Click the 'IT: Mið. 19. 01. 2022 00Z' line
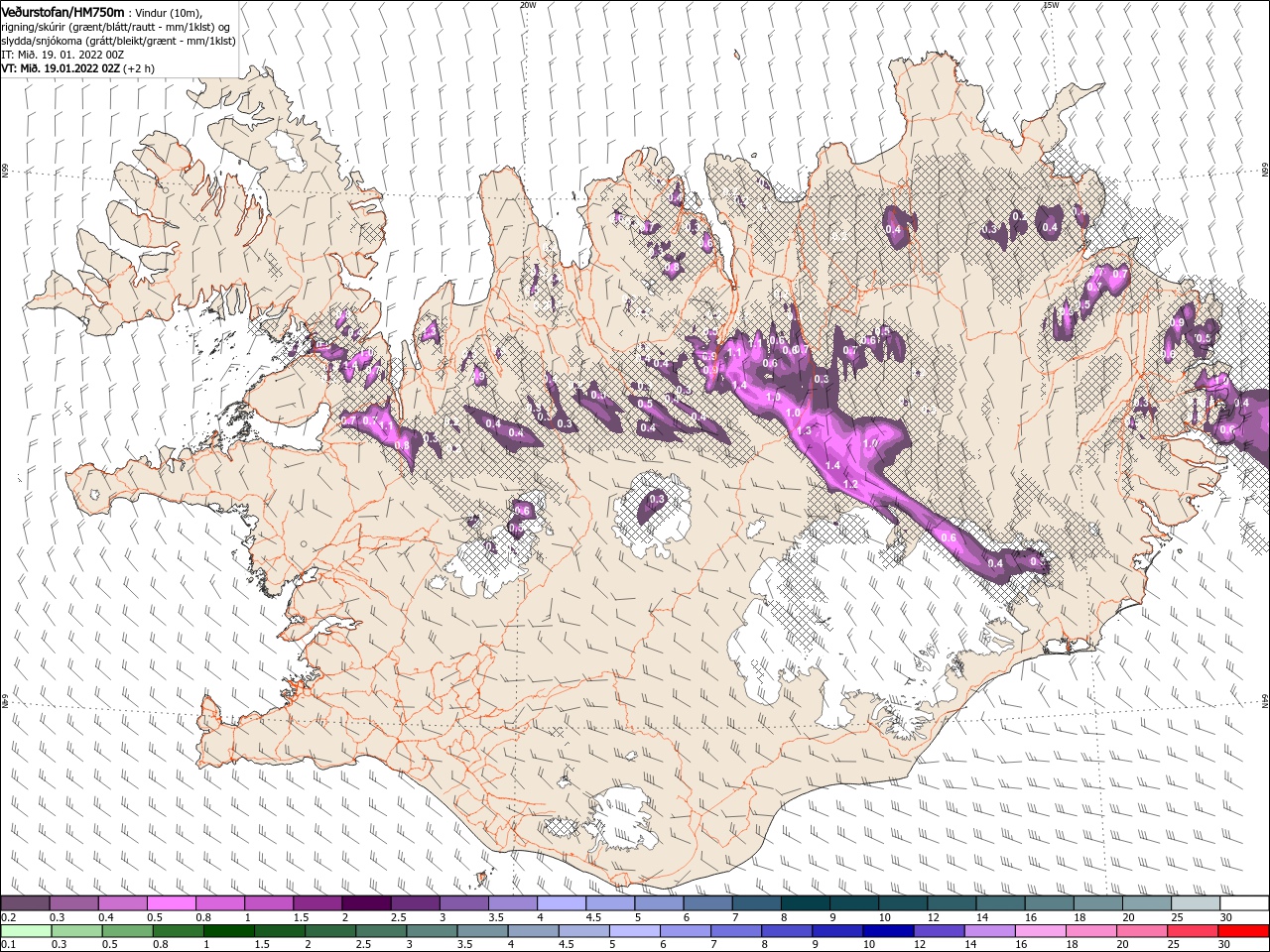Image resolution: width=1270 pixels, height=952 pixels. pyautogui.click(x=62, y=55)
